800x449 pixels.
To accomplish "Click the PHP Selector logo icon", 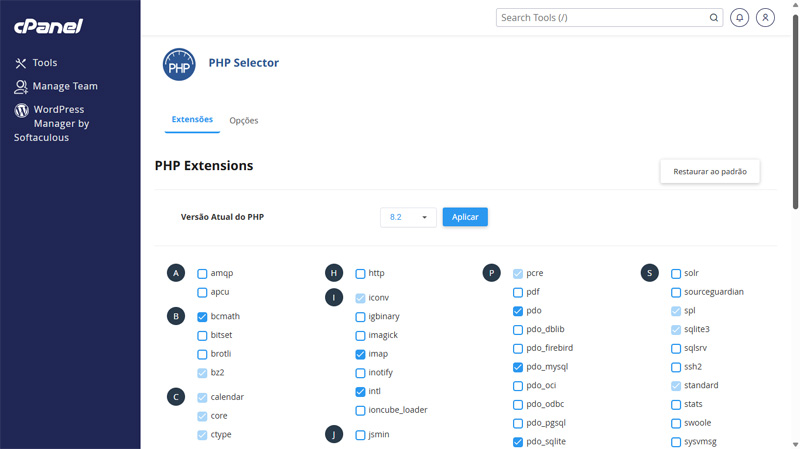I will tap(179, 65).
